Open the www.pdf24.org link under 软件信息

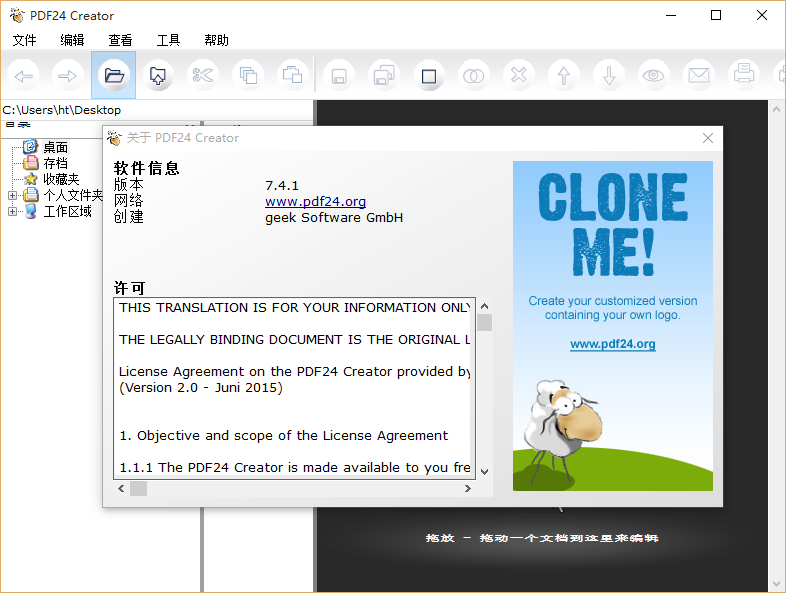click(x=315, y=201)
